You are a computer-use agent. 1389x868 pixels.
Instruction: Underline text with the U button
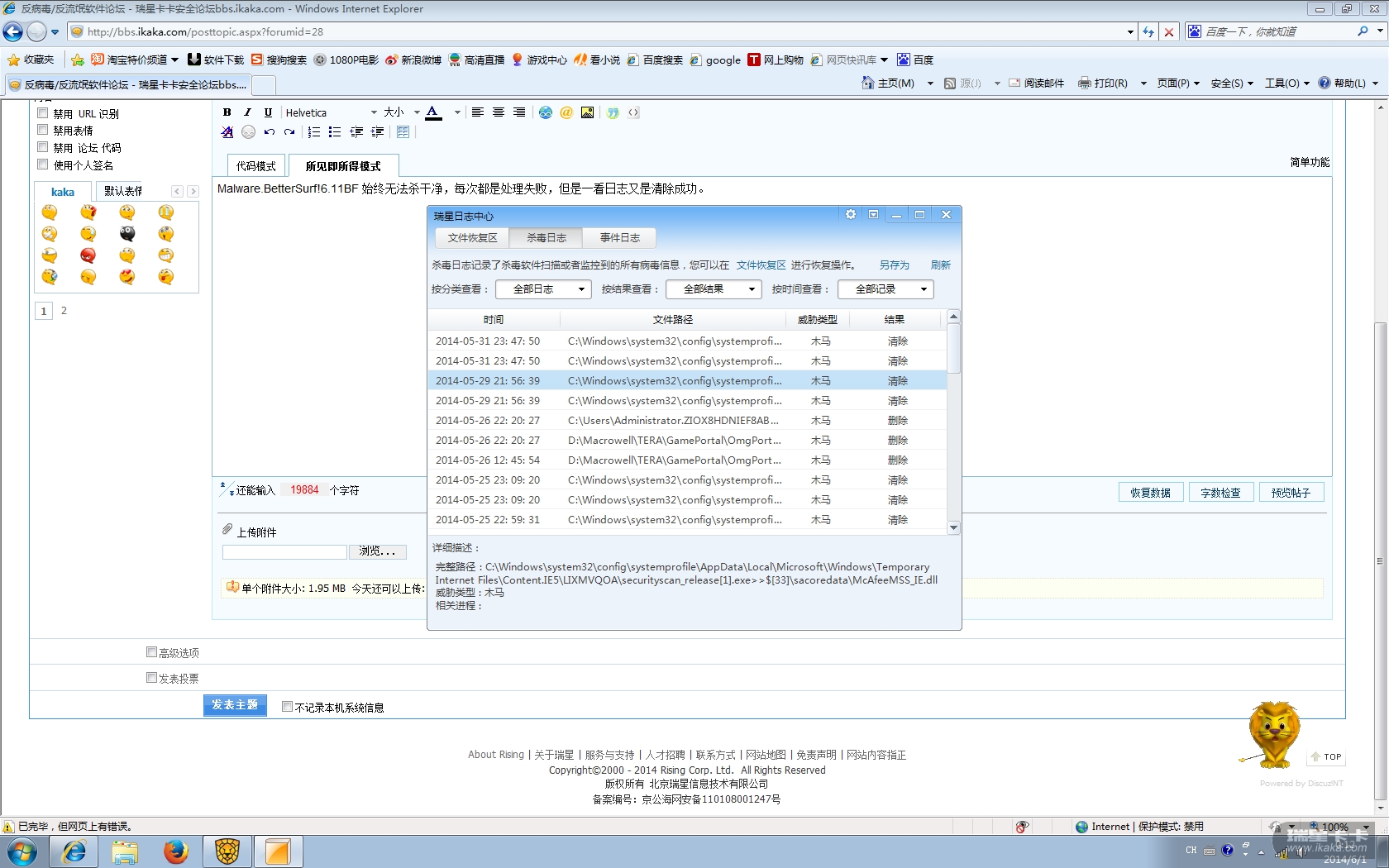(x=268, y=112)
